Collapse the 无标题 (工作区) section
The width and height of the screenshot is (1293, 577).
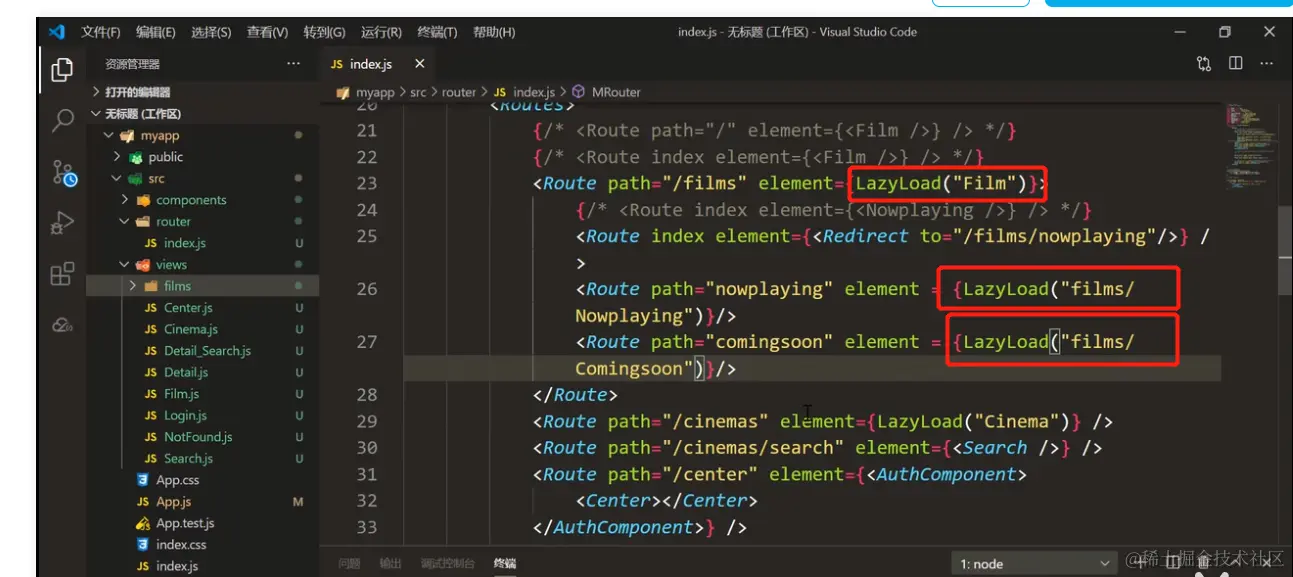96,114
